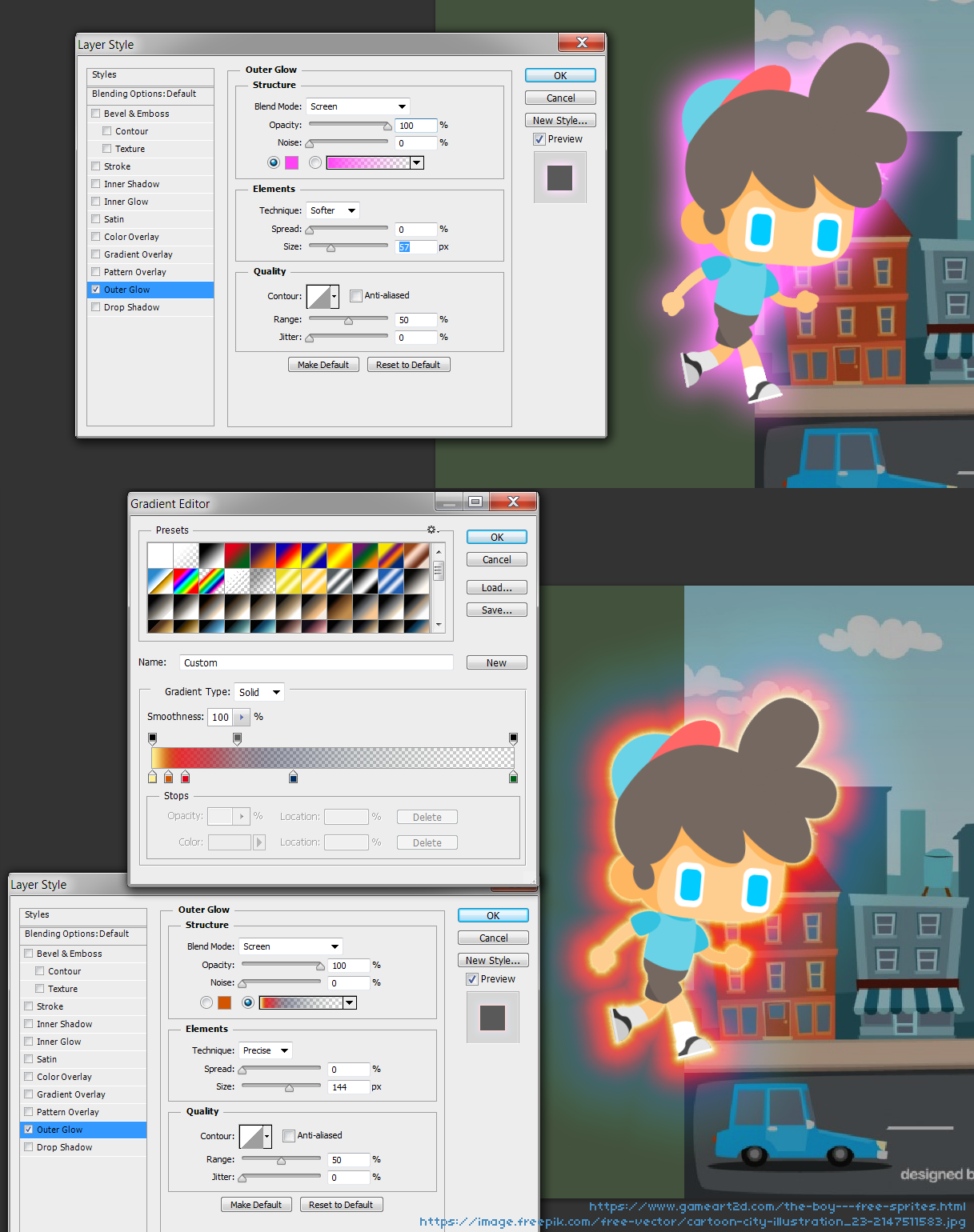Viewport: 974px width, 1232px height.
Task: Choose the violet-to-orange gradient preset
Action: pos(263,555)
